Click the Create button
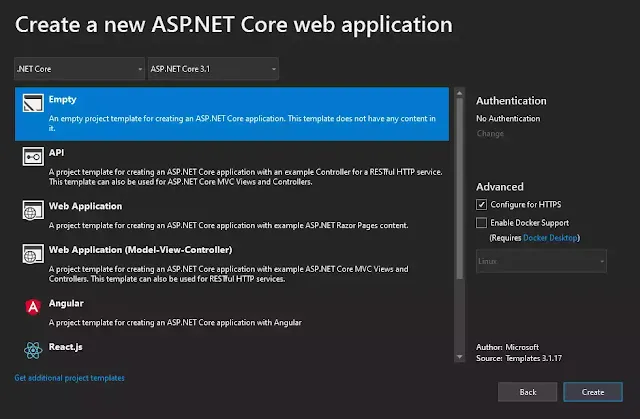The height and width of the screenshot is (419, 640). point(593,392)
